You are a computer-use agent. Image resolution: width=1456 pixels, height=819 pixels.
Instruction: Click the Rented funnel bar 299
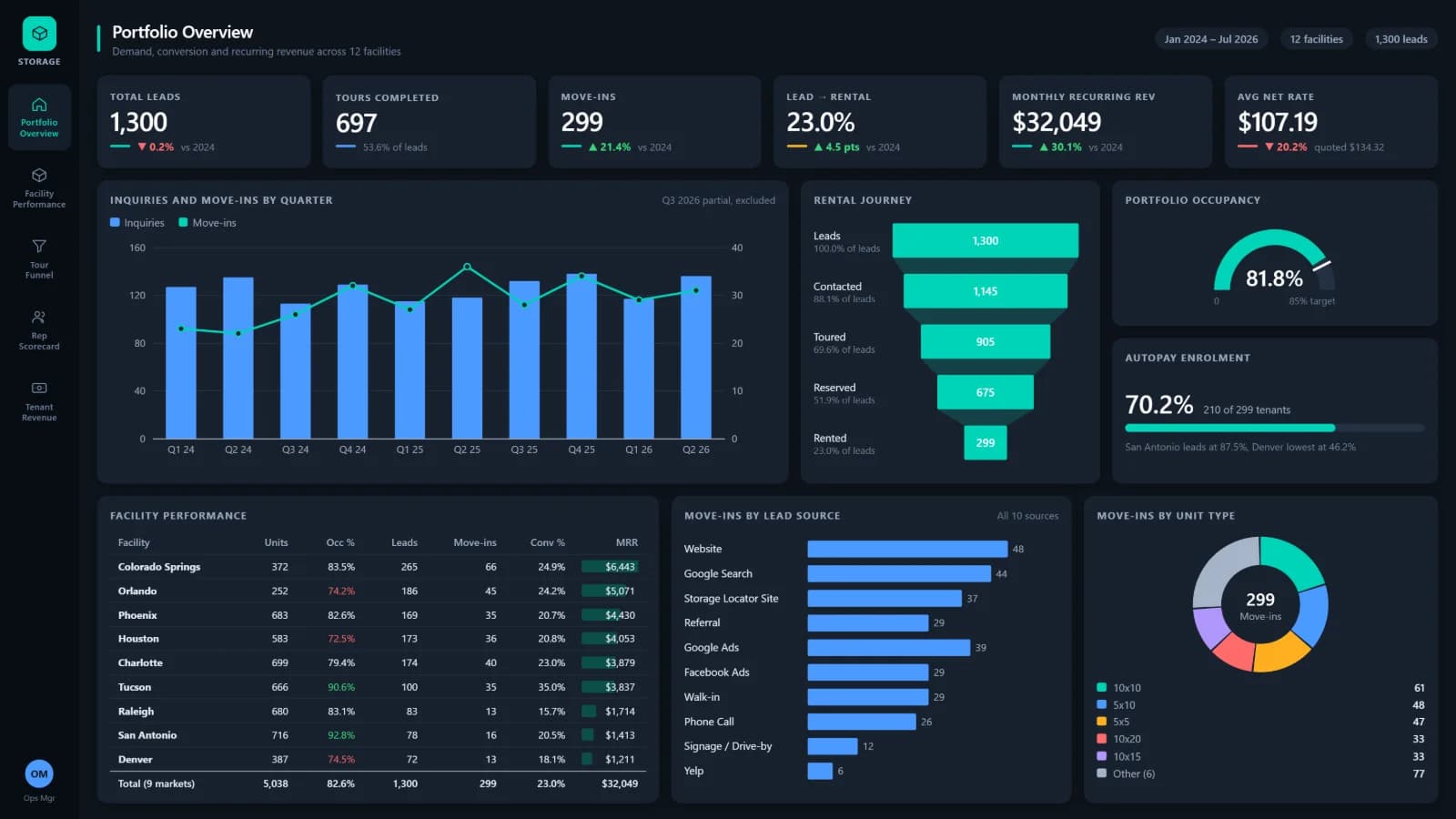coord(986,443)
